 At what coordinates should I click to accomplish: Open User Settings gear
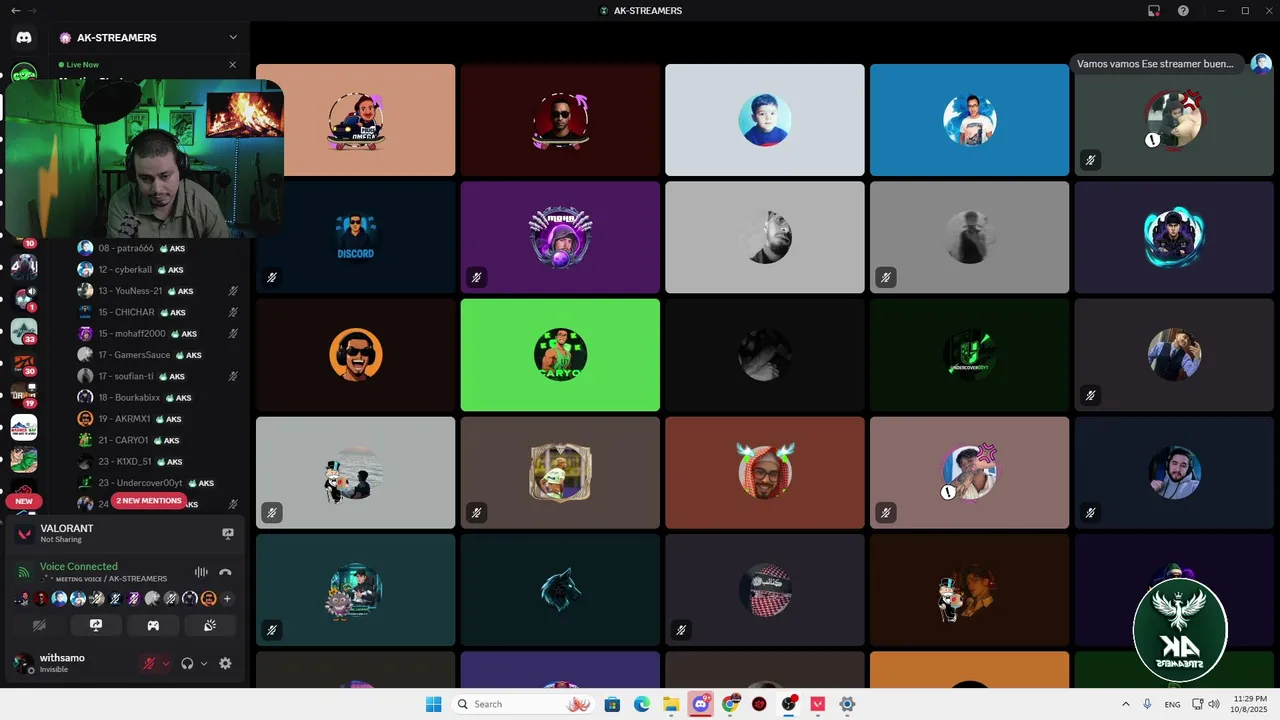coord(225,663)
